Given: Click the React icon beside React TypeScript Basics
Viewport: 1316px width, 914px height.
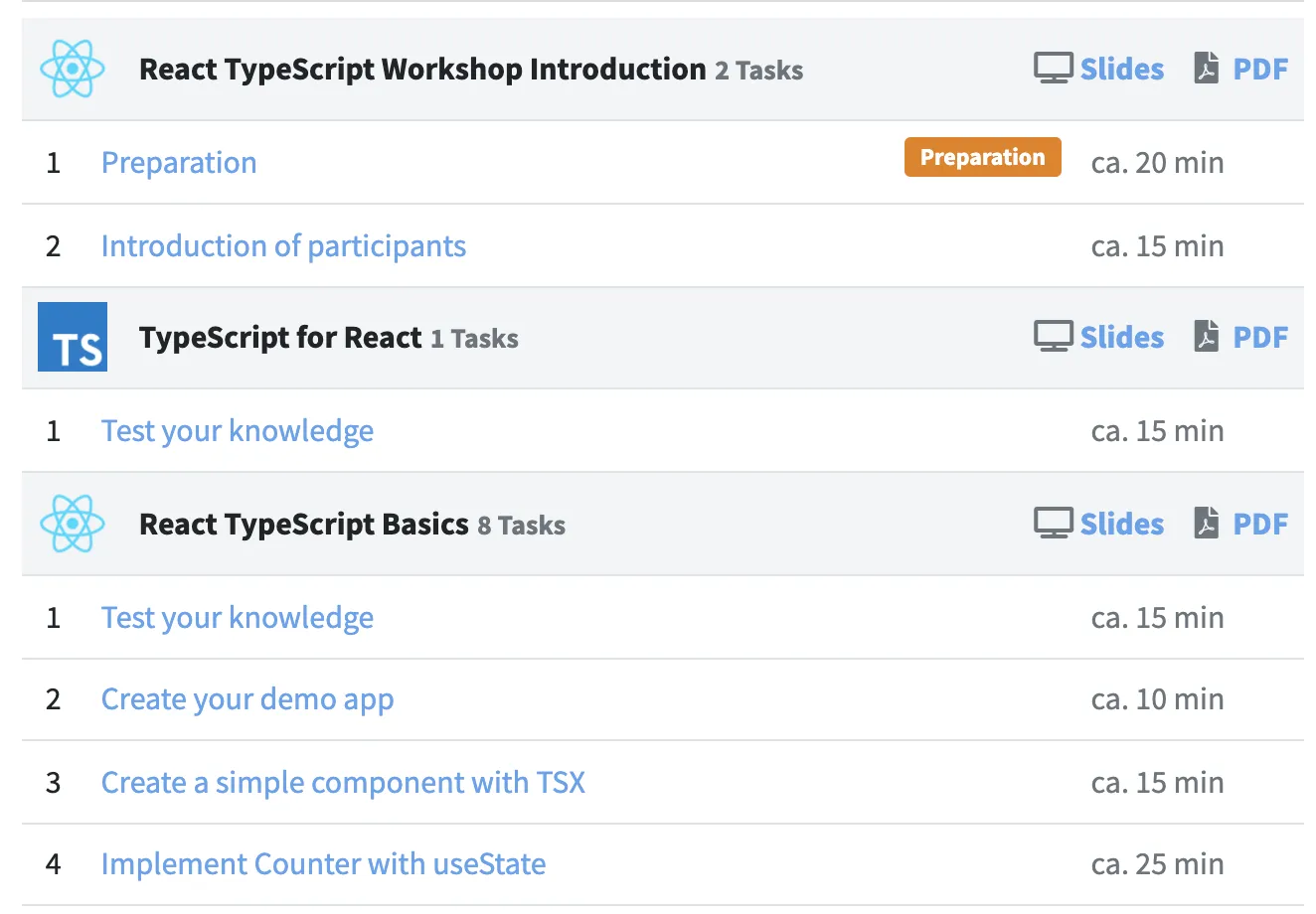Looking at the screenshot, I should (x=72, y=524).
